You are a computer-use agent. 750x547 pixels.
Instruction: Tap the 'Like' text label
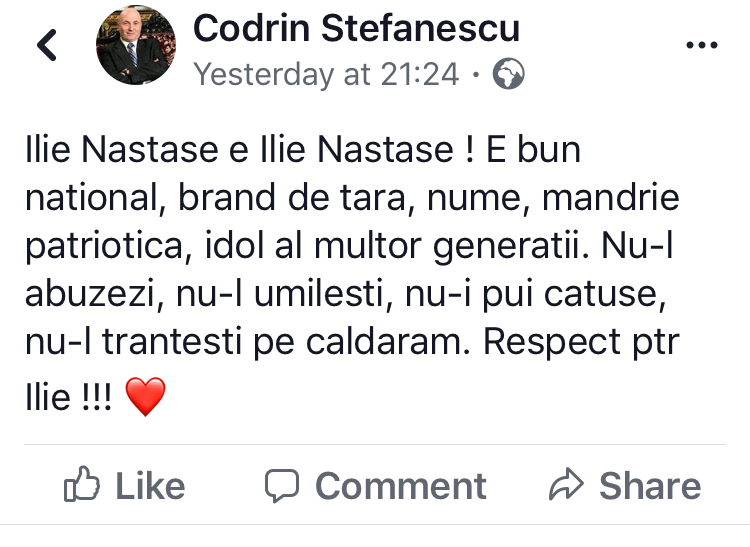coord(150,486)
